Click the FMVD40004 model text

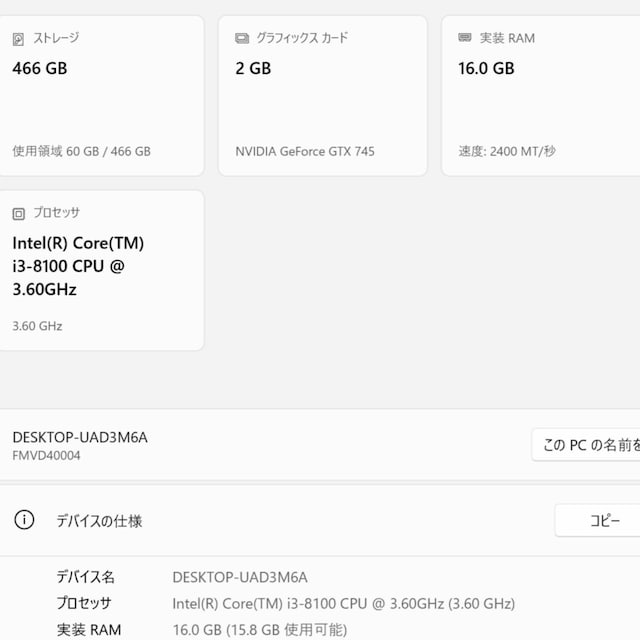[46, 456]
